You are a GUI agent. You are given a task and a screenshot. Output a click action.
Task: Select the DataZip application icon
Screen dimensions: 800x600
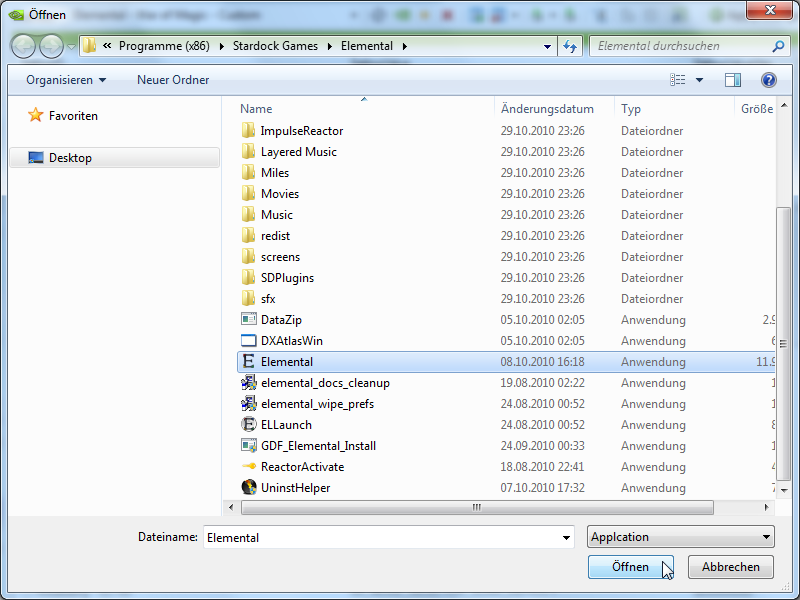click(x=249, y=320)
